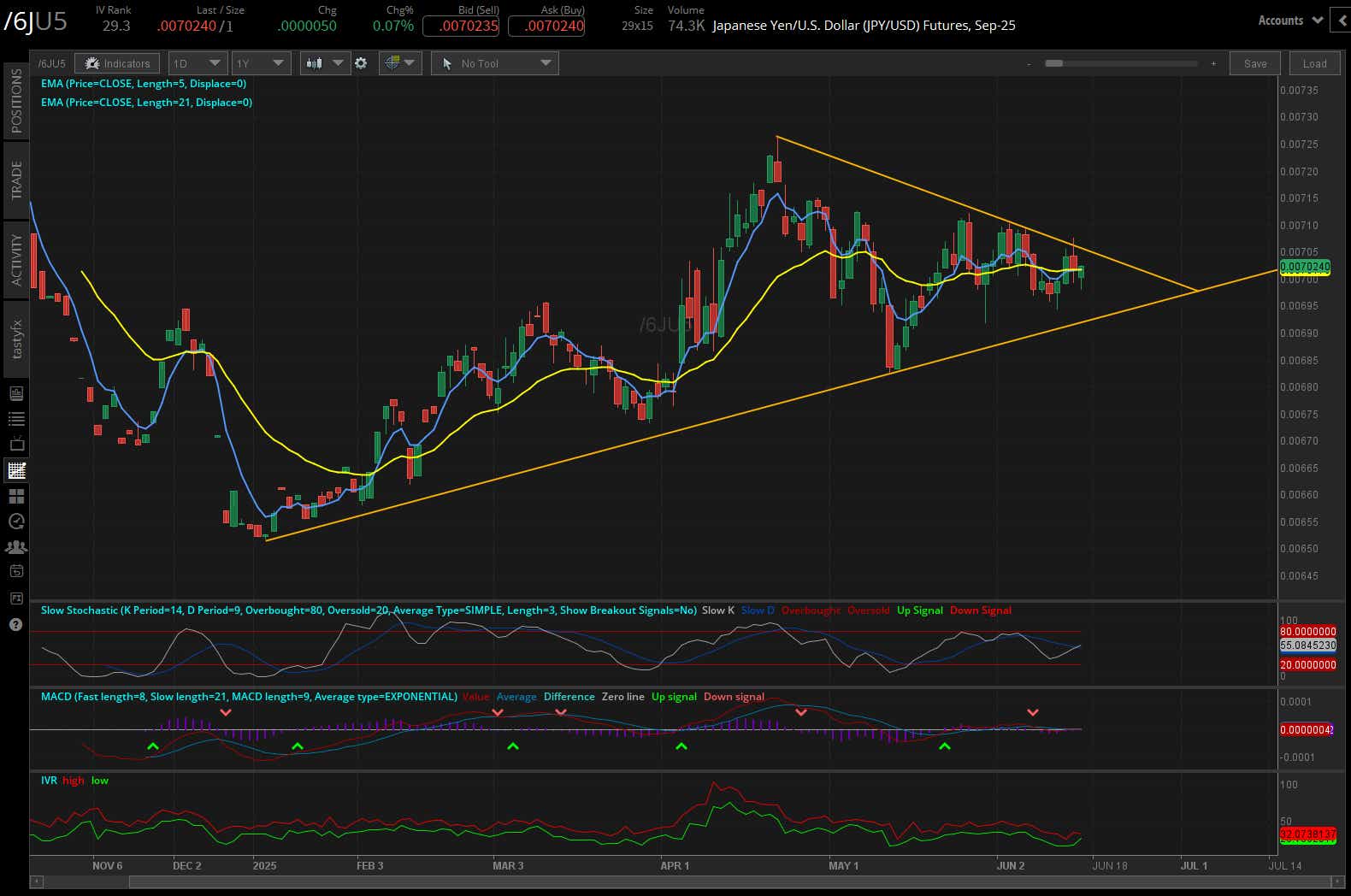Open the help question mark icon
This screenshot has height=896, width=1351.
(16, 625)
